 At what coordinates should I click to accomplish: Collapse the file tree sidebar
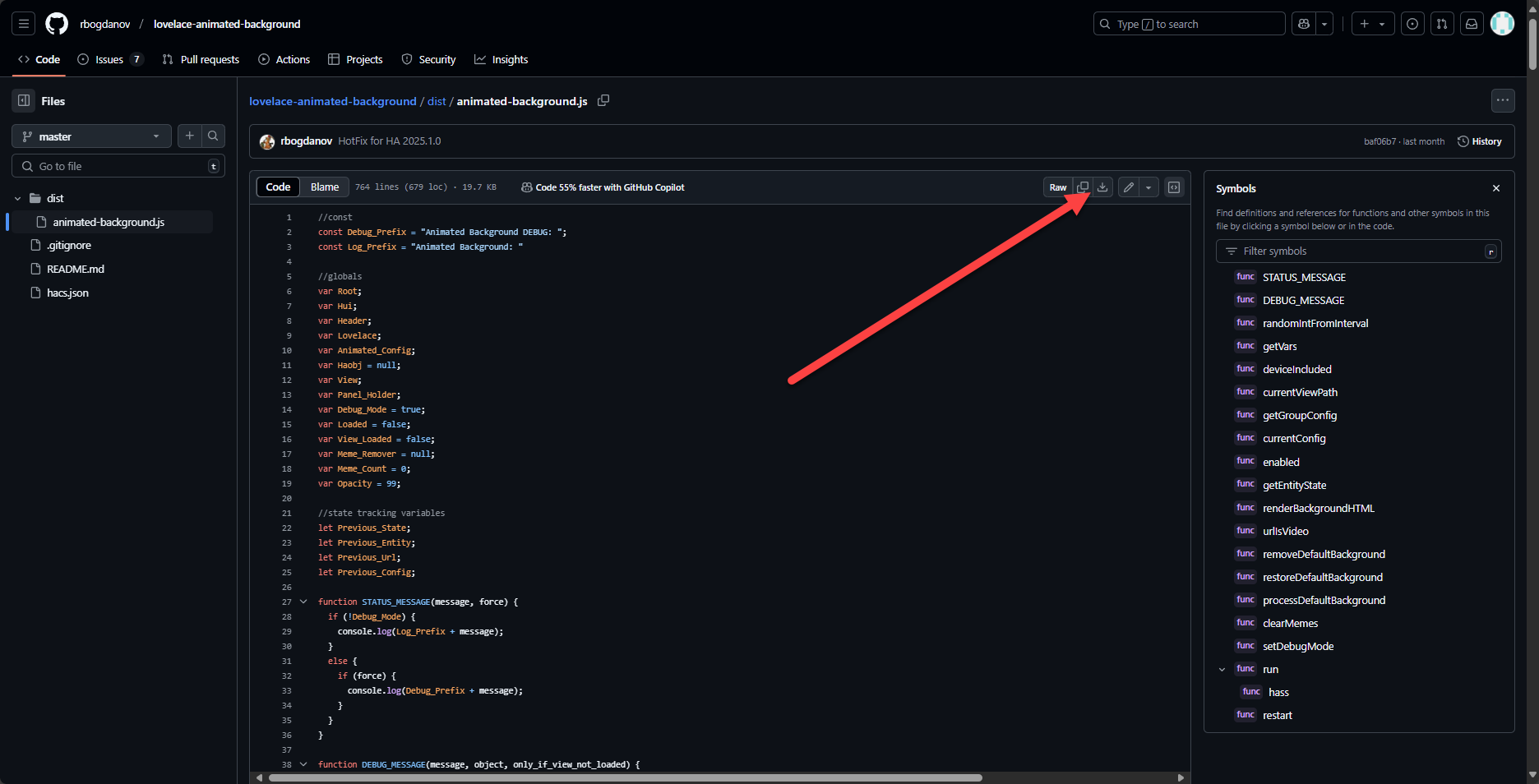24,100
